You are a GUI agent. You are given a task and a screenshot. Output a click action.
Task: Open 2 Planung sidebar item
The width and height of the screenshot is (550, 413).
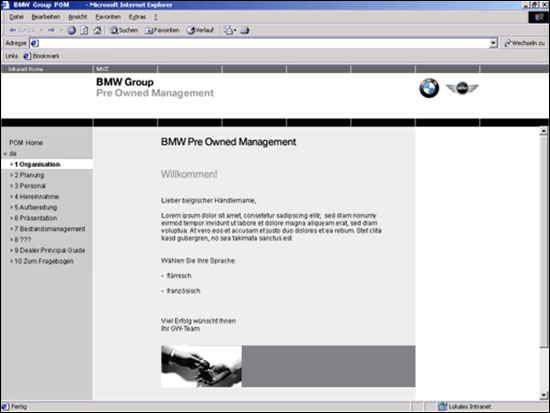pyautogui.click(x=29, y=175)
